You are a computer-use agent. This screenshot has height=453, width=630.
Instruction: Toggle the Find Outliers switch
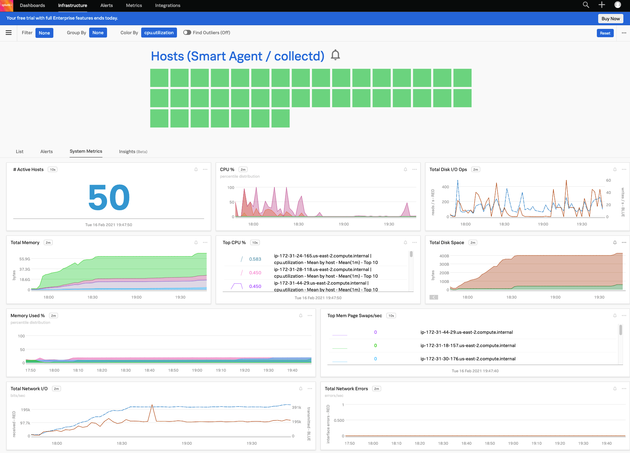[187, 33]
